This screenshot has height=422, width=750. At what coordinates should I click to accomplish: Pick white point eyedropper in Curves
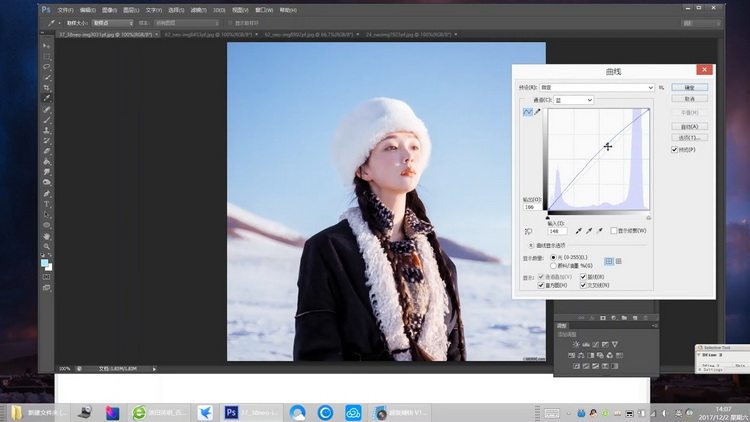click(600, 231)
